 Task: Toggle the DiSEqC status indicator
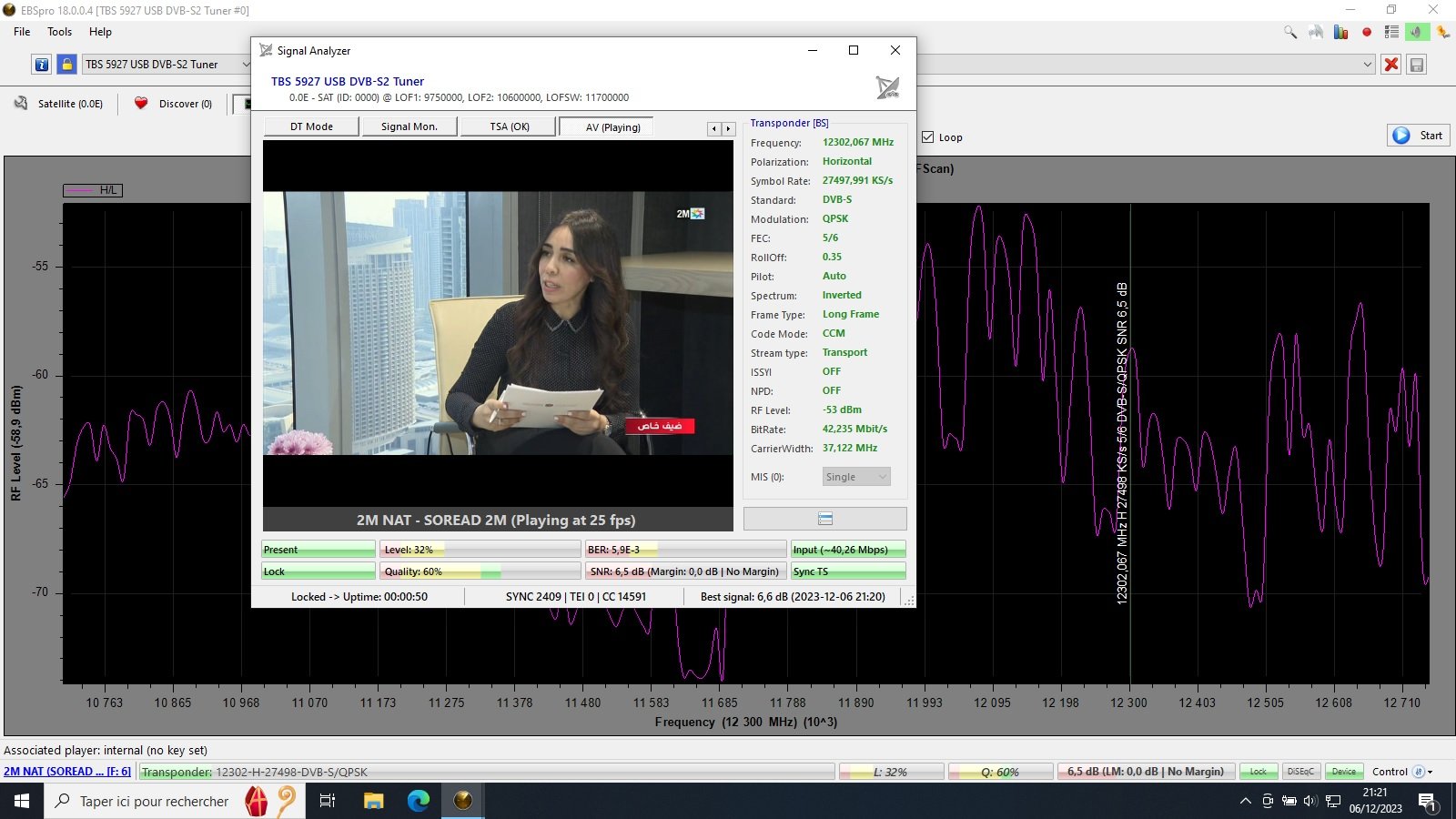pyautogui.click(x=1300, y=772)
